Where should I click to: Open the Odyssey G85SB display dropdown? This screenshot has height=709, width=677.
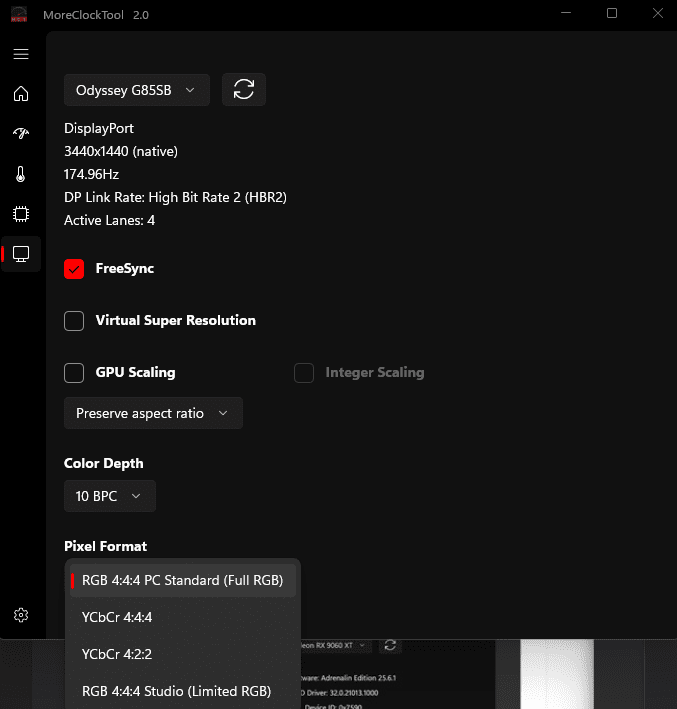tap(137, 90)
